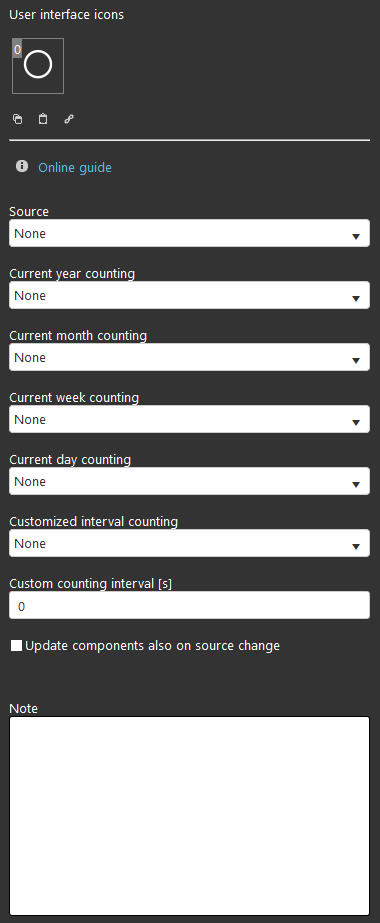Click the clipboard paste icon
Screen dimensions: 380x923
pos(43,119)
